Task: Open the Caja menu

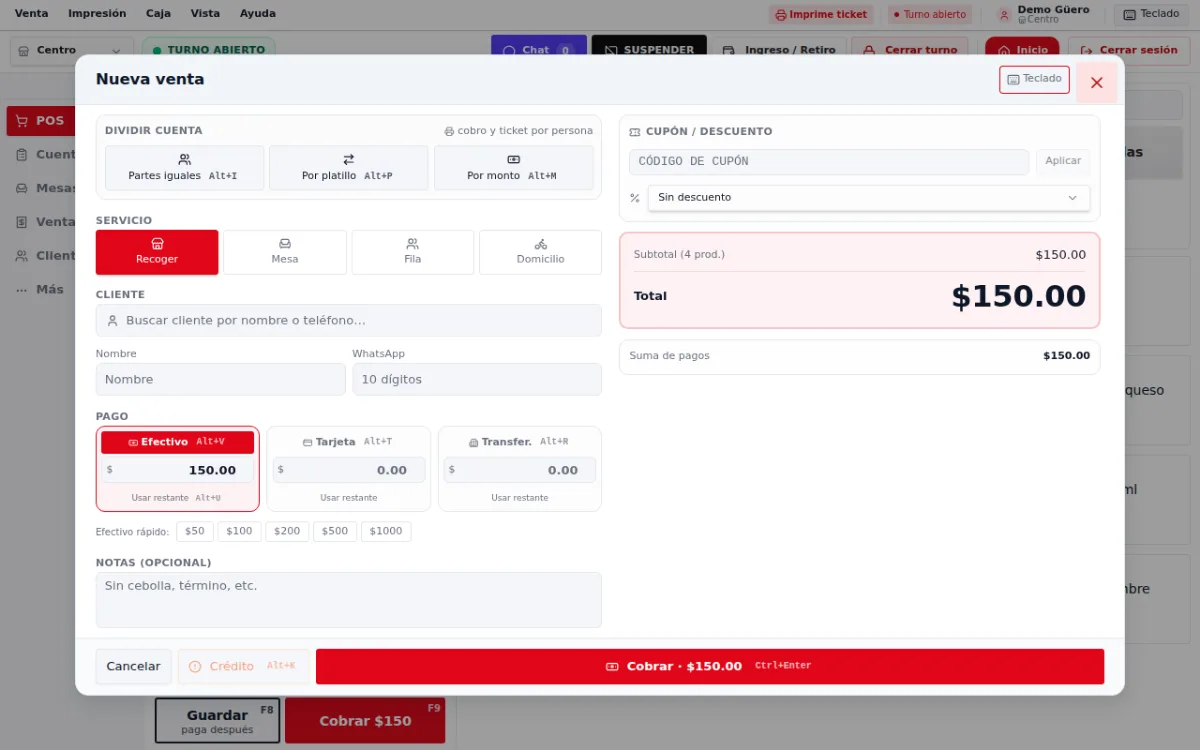Action: (158, 14)
